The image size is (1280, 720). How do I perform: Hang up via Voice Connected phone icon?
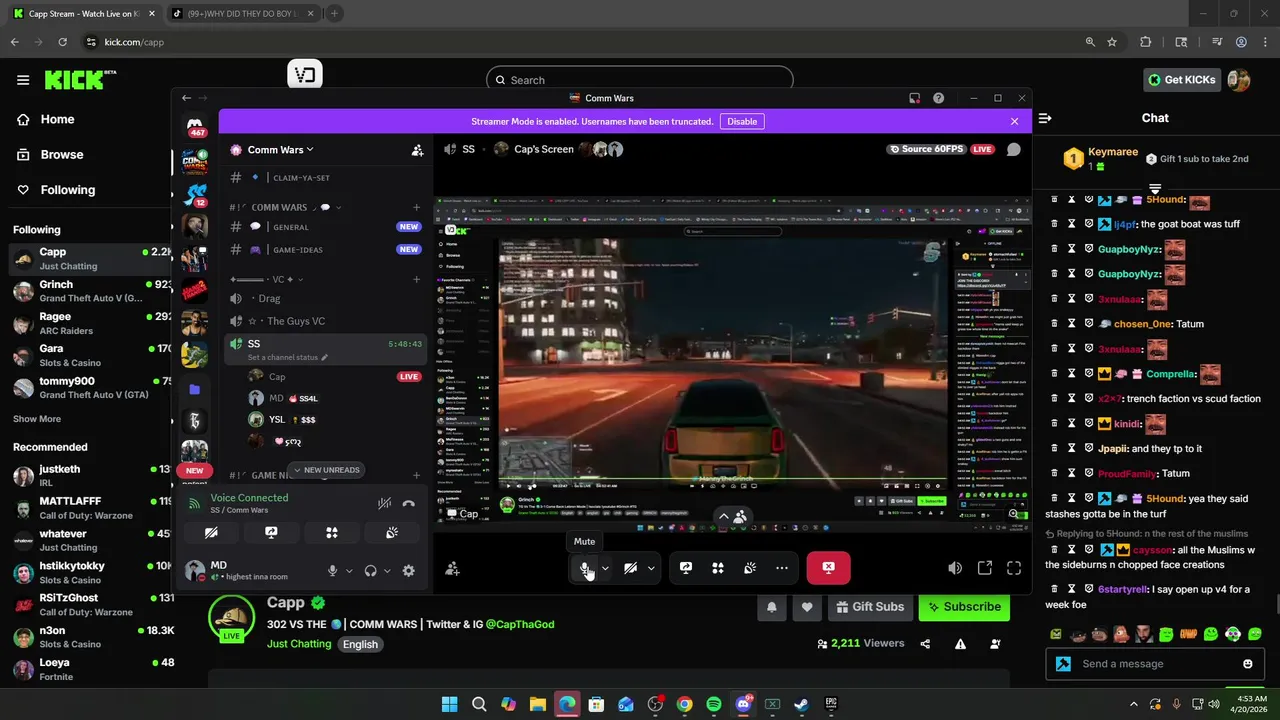click(x=408, y=503)
